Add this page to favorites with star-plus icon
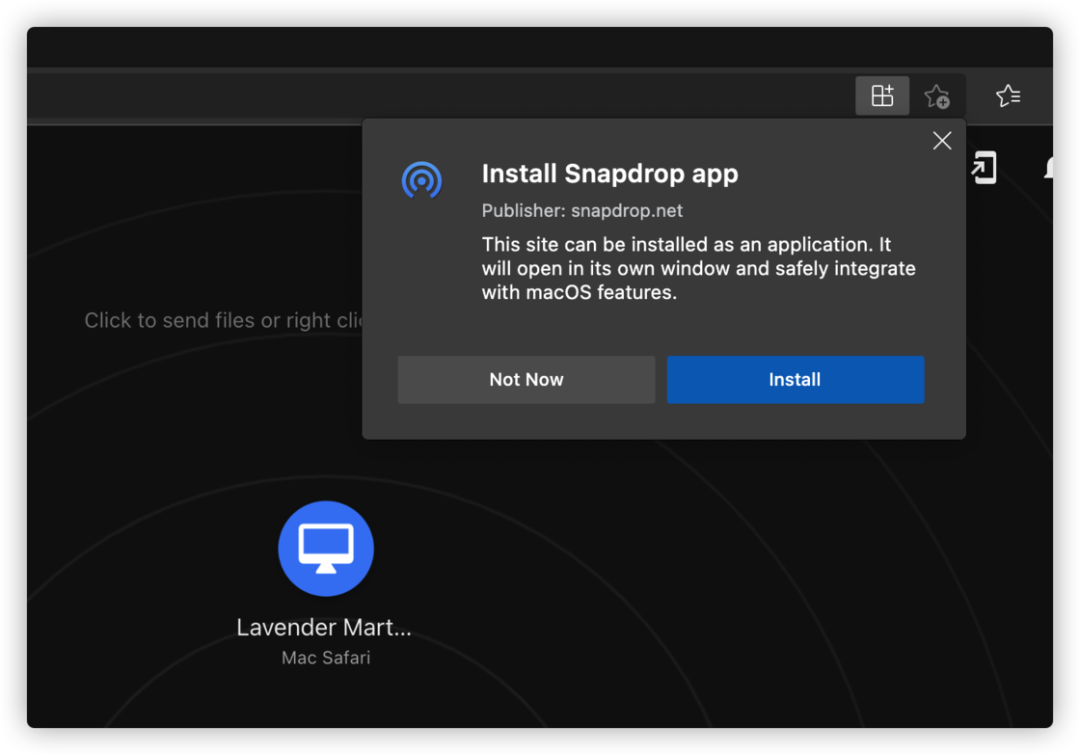Viewport: 1080px width, 755px height. [936, 96]
